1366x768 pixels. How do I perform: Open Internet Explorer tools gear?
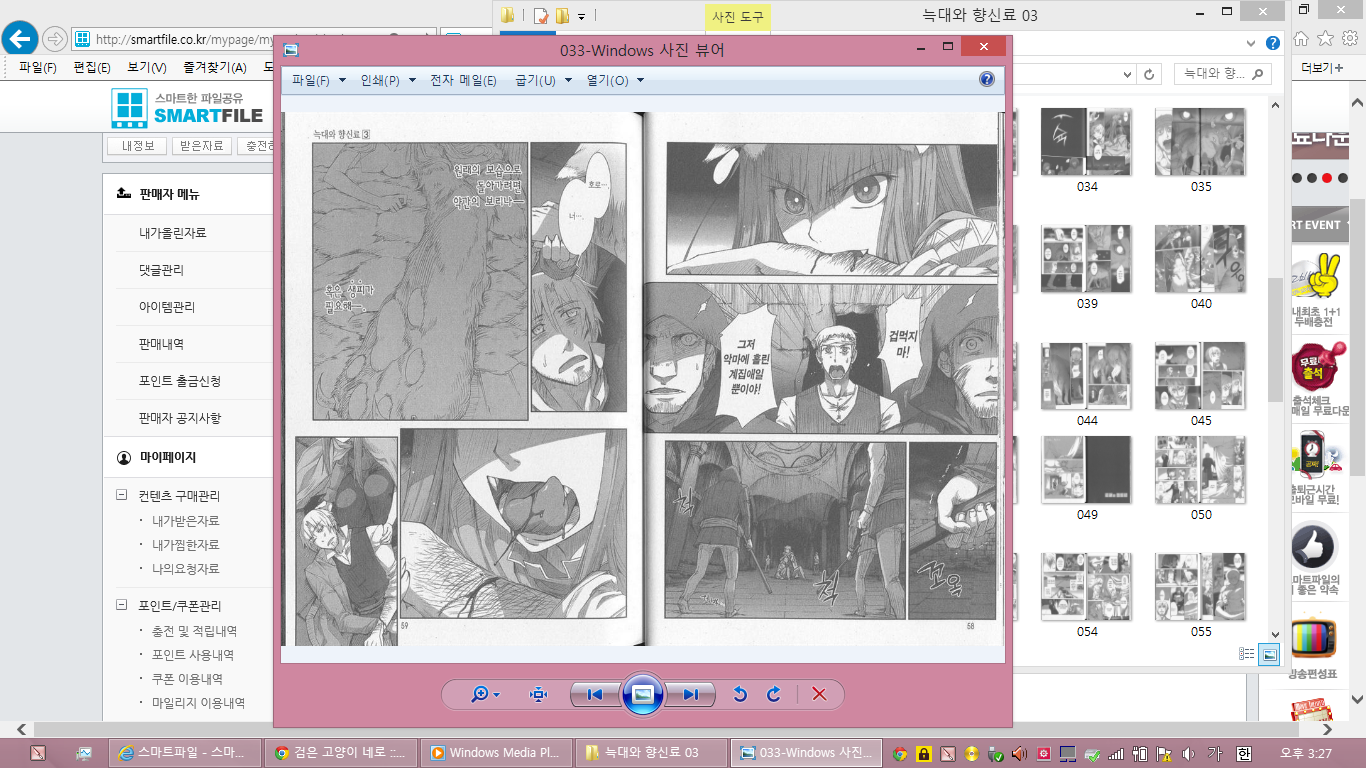point(1348,39)
